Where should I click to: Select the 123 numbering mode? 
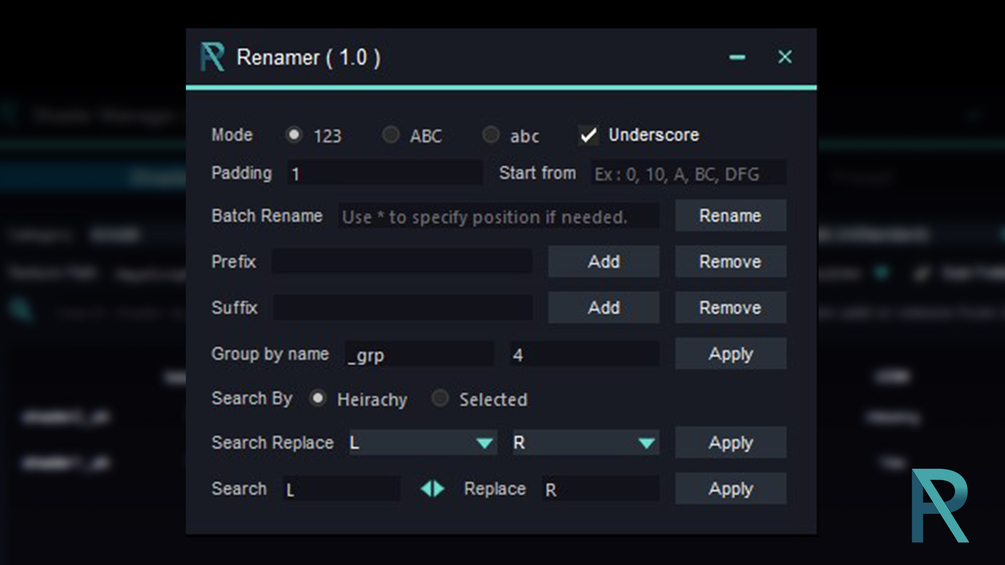294,135
